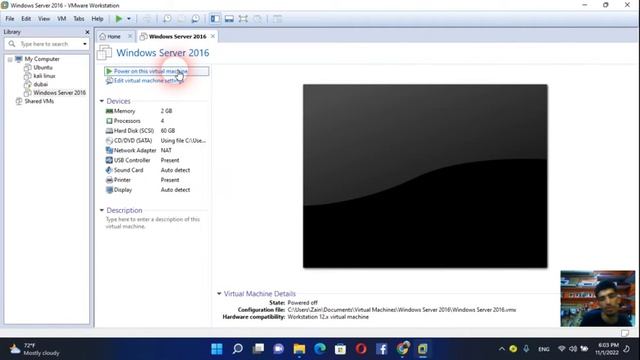Switch to the Home tab
This screenshot has height=360, width=640.
113,36
